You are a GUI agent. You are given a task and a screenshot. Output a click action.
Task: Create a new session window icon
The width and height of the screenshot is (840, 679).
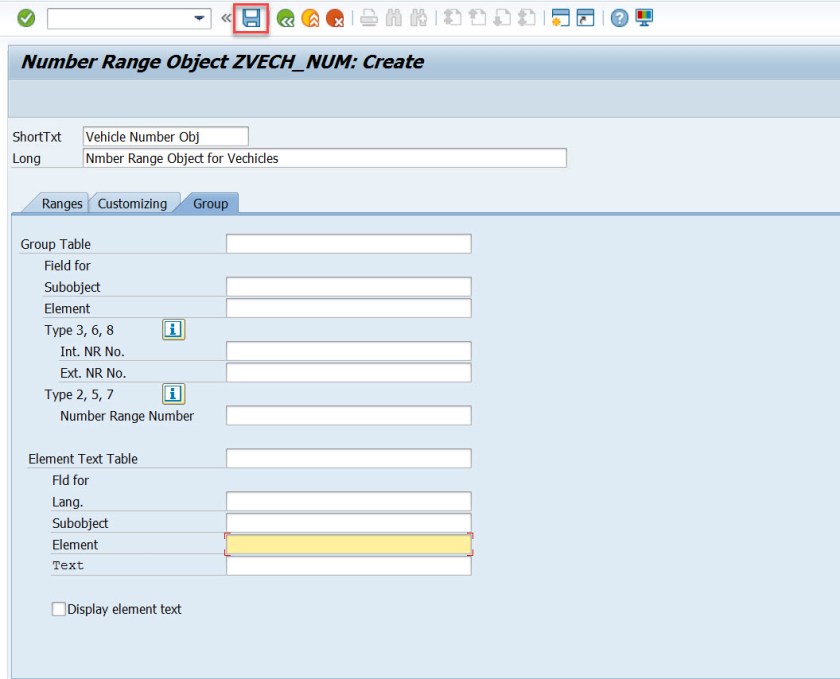pyautogui.click(x=560, y=18)
